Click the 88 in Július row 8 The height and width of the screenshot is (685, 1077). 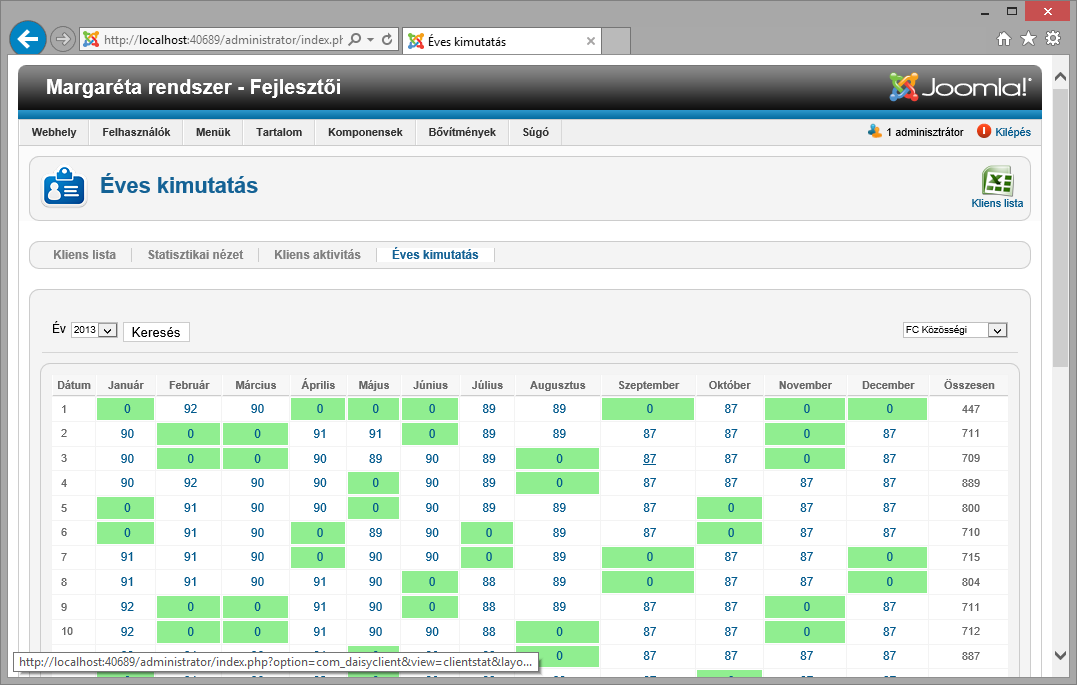pos(488,582)
